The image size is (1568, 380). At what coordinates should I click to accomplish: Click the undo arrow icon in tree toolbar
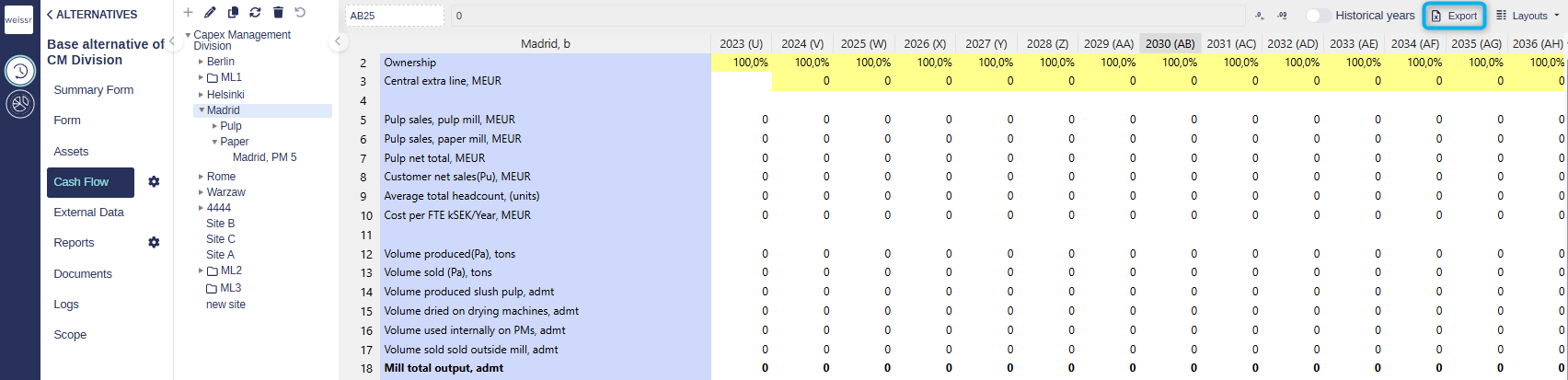tap(300, 13)
